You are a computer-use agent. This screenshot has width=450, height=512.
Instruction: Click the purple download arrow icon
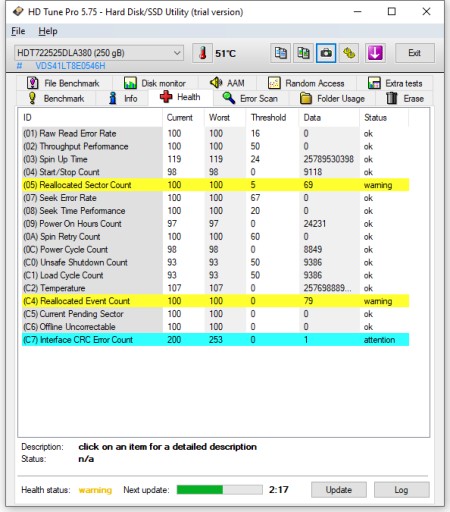(x=375, y=53)
